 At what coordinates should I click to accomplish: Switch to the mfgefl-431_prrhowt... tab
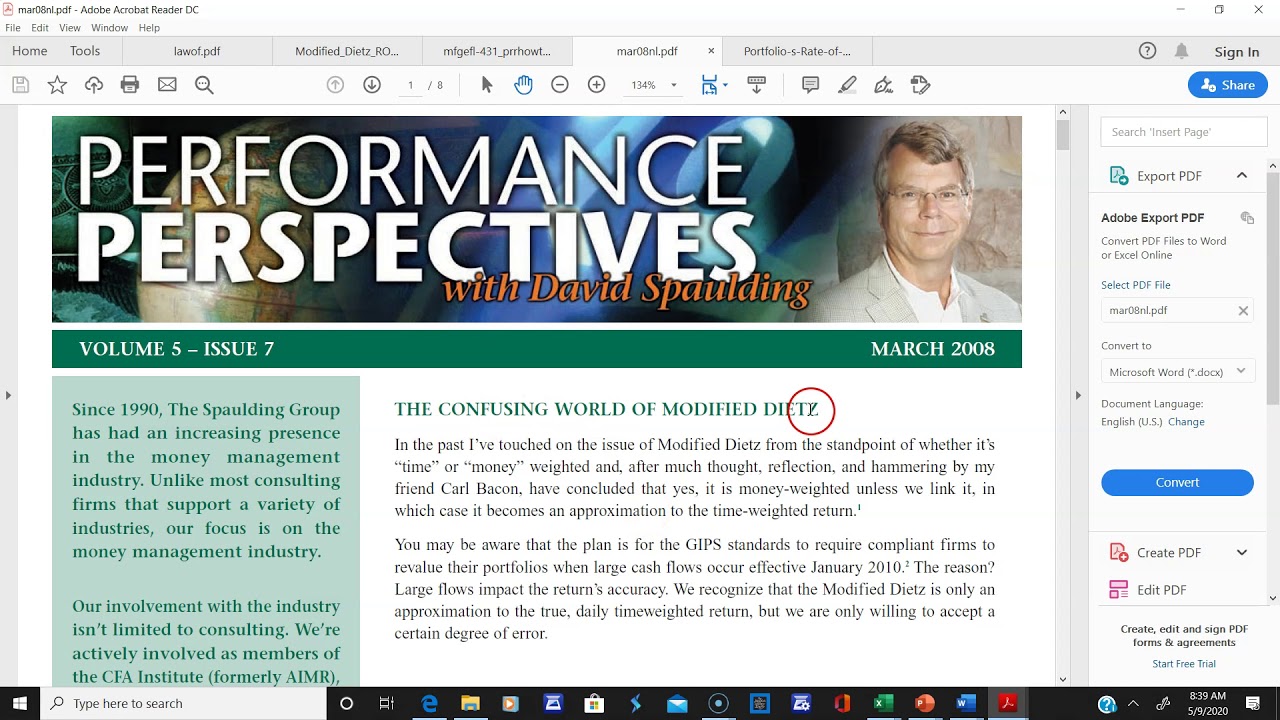497,51
